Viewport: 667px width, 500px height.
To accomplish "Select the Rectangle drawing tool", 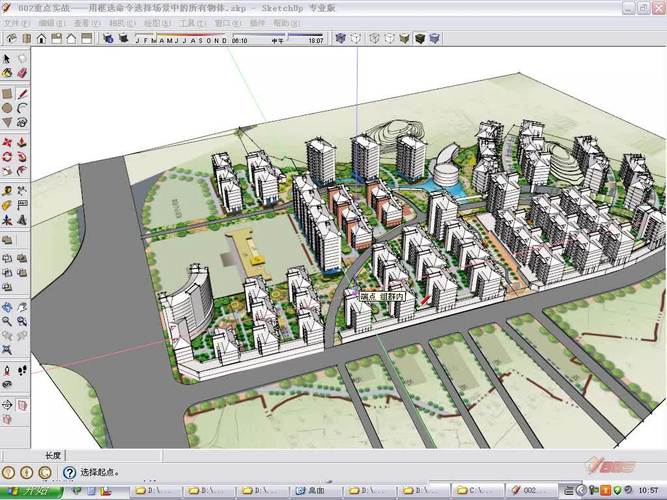I will (7, 94).
